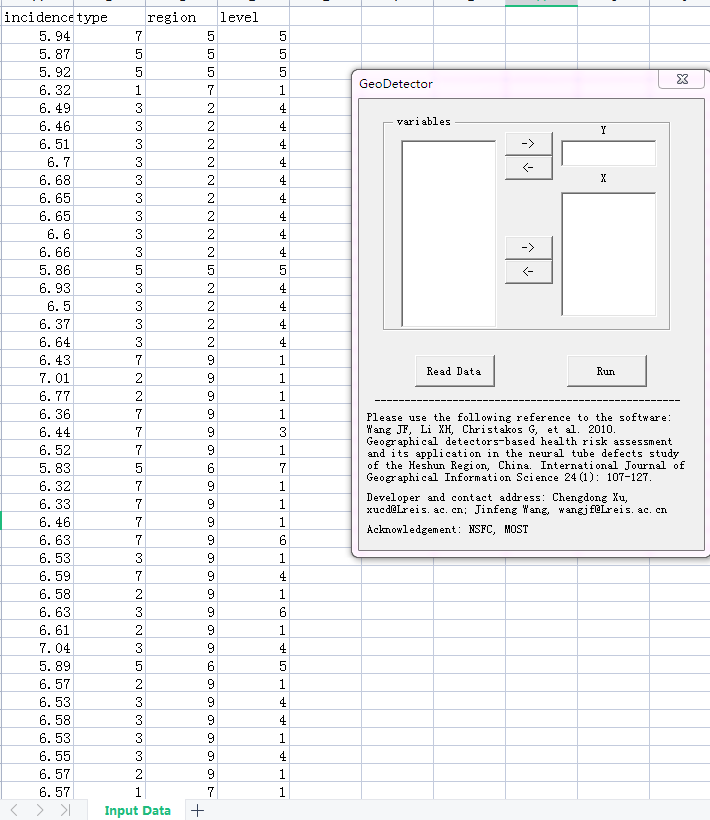Select the incidence cell 6.77

(38, 396)
